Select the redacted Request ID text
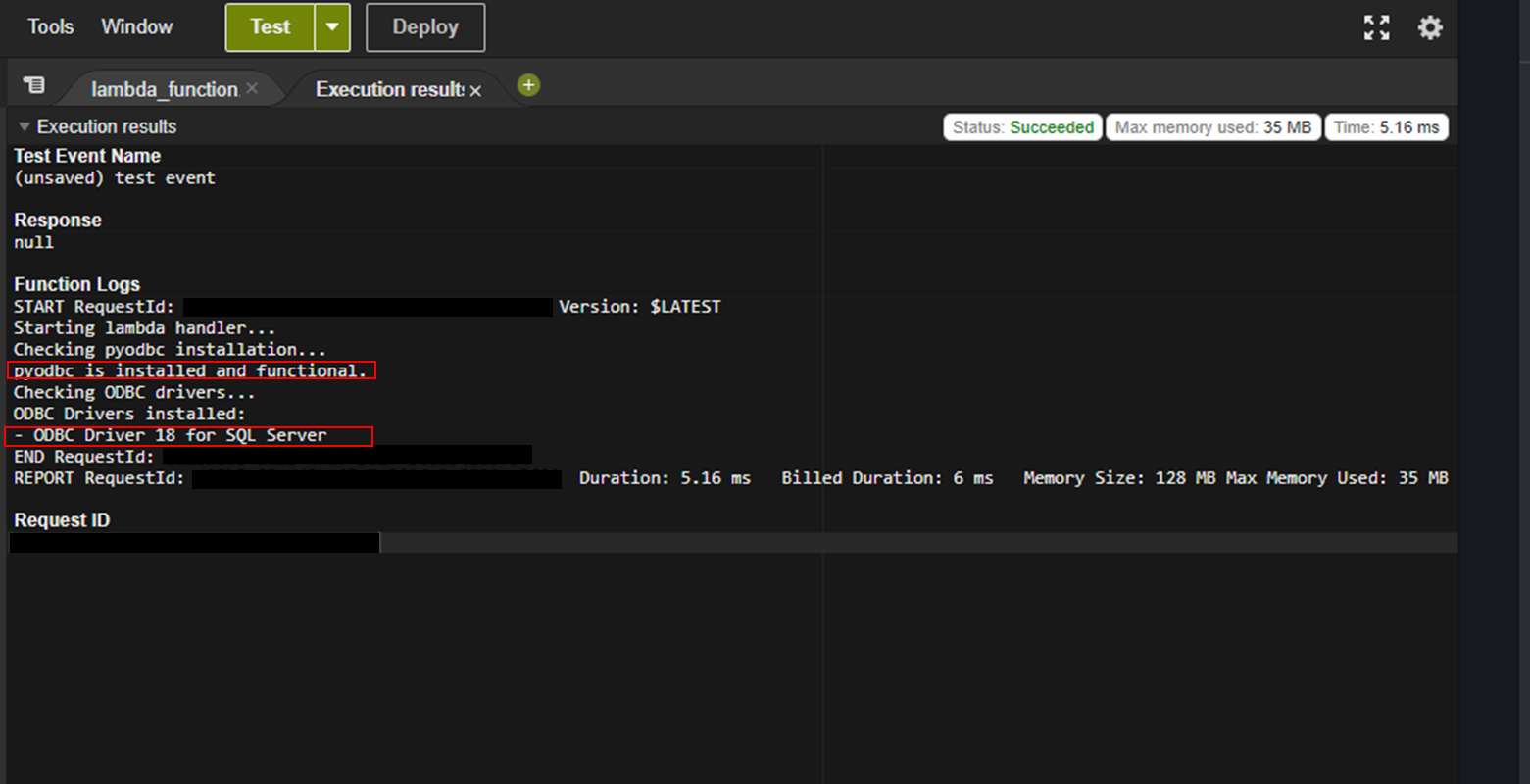 pos(193,543)
